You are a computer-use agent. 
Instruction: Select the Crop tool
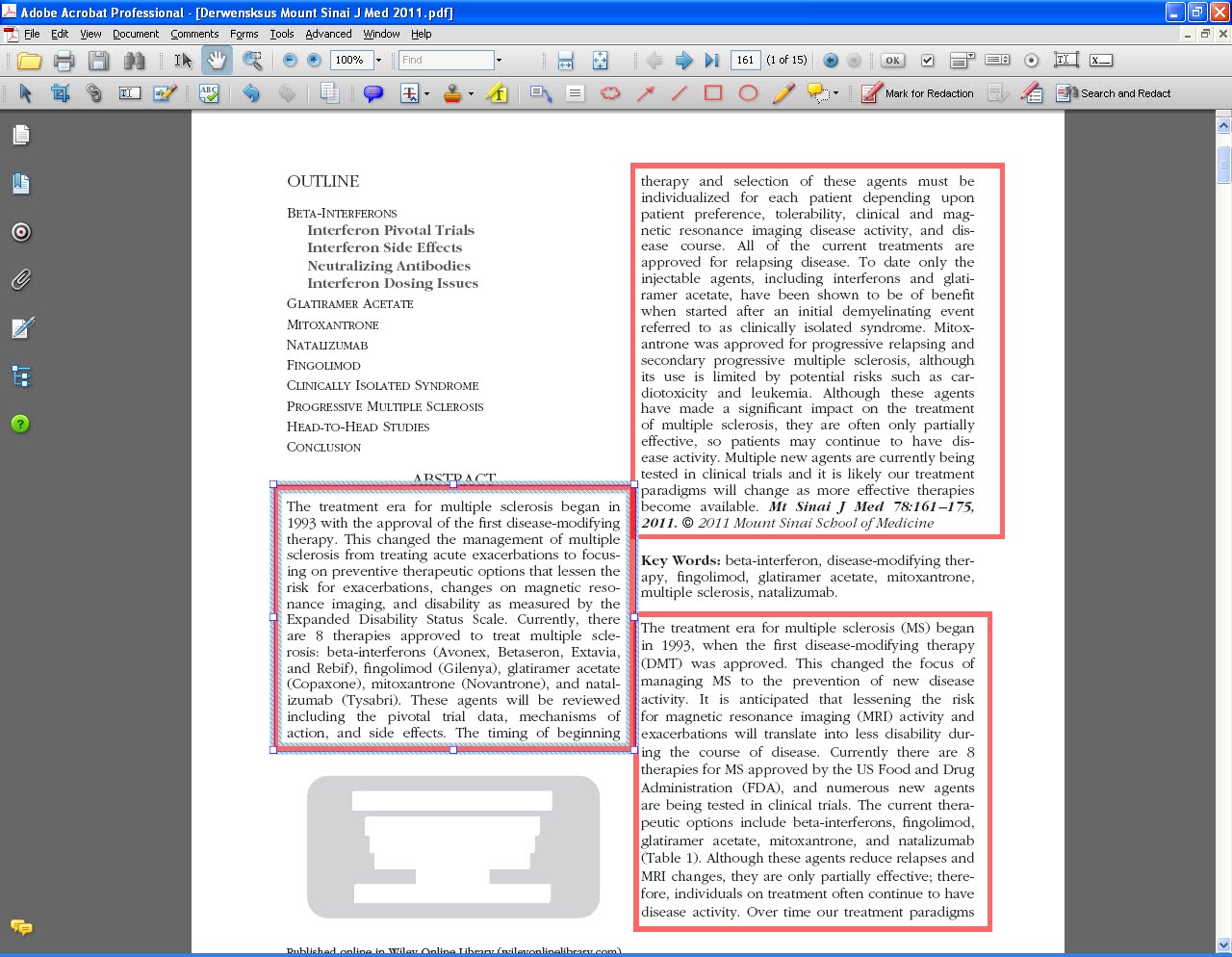tap(61, 93)
